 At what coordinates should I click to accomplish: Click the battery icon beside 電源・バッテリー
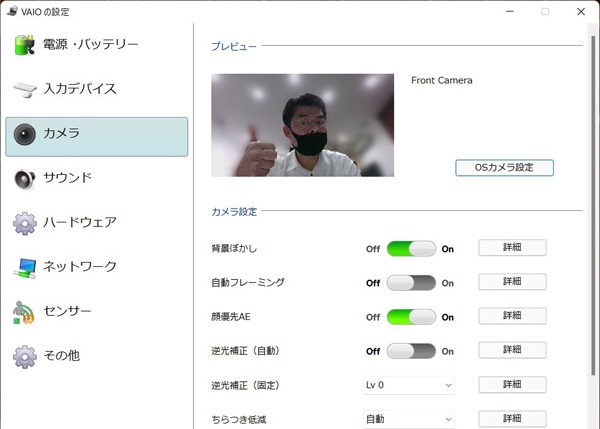click(24, 45)
